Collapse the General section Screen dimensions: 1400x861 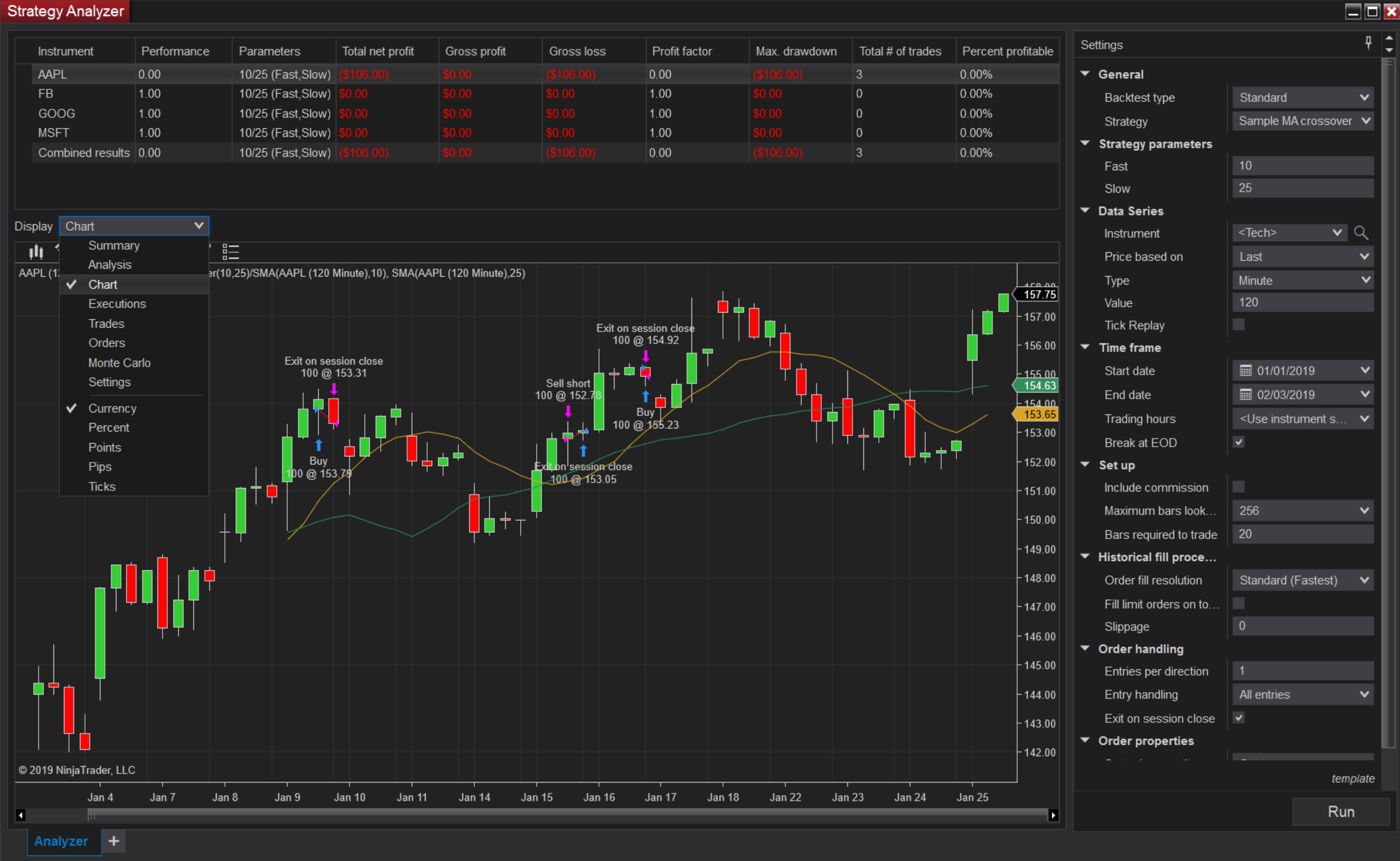1085,73
